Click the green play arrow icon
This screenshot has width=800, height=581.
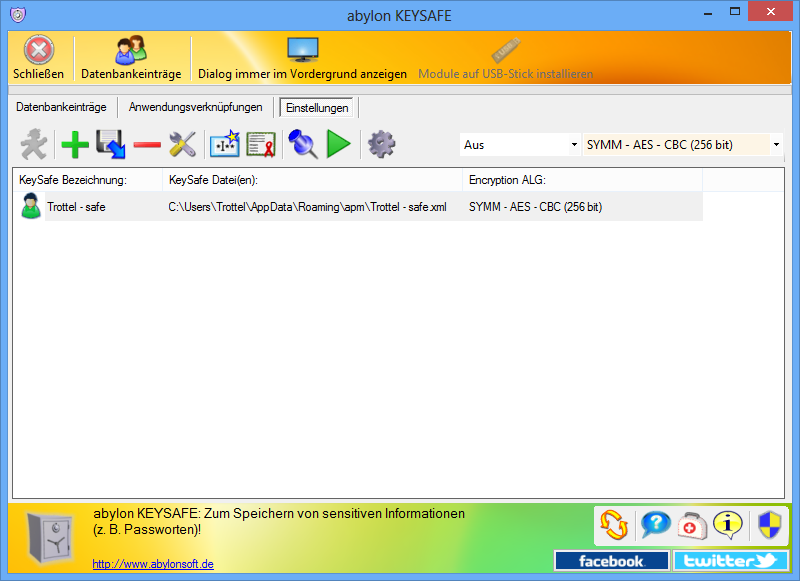tap(339, 144)
